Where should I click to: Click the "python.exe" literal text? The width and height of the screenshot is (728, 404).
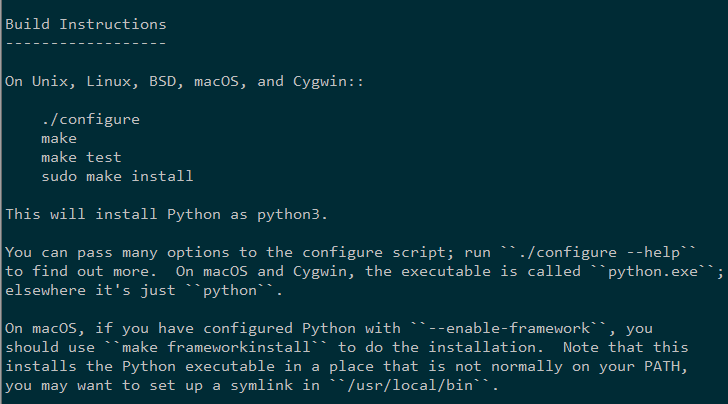click(653, 272)
